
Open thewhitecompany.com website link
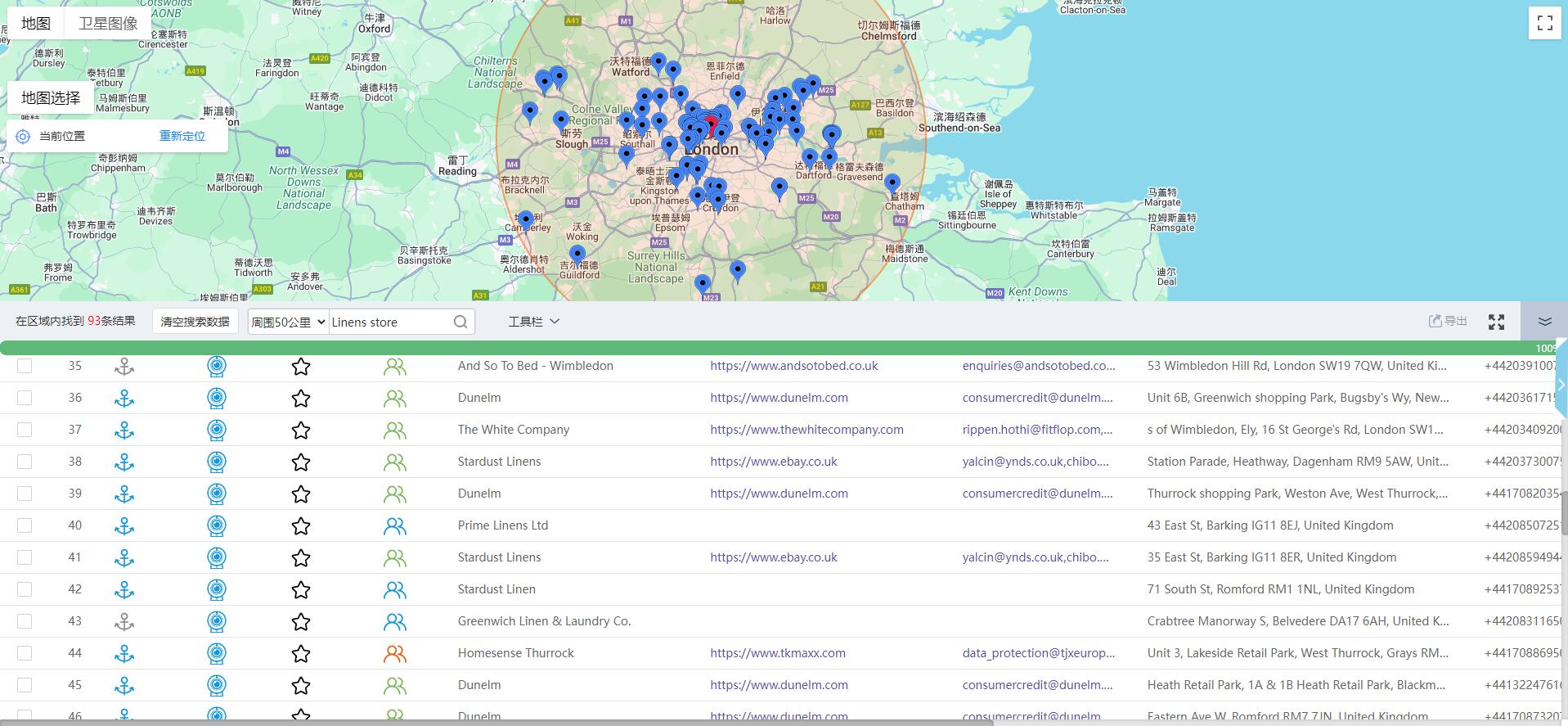[806, 430]
